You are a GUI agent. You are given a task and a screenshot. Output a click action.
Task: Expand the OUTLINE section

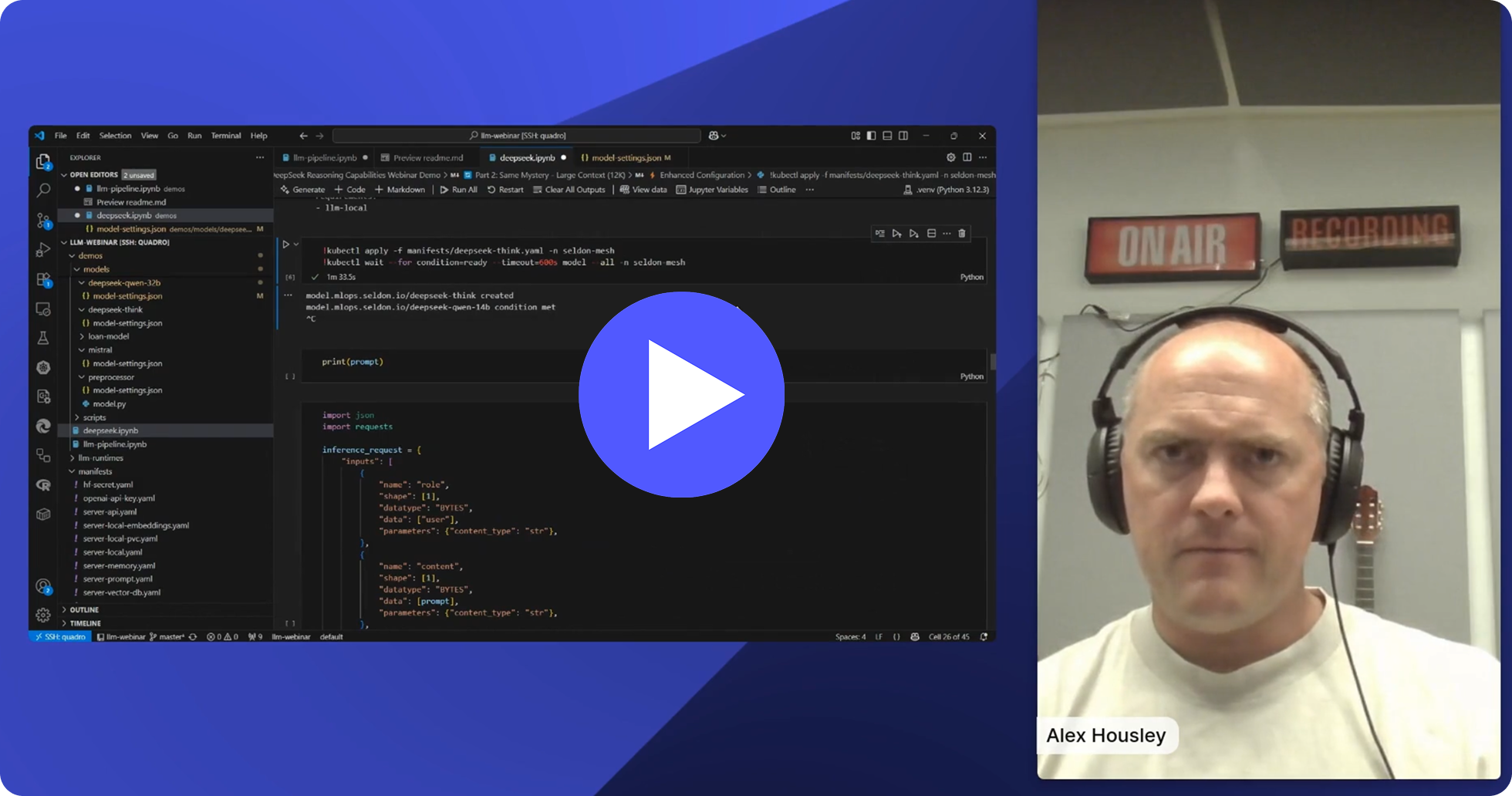tap(84, 609)
